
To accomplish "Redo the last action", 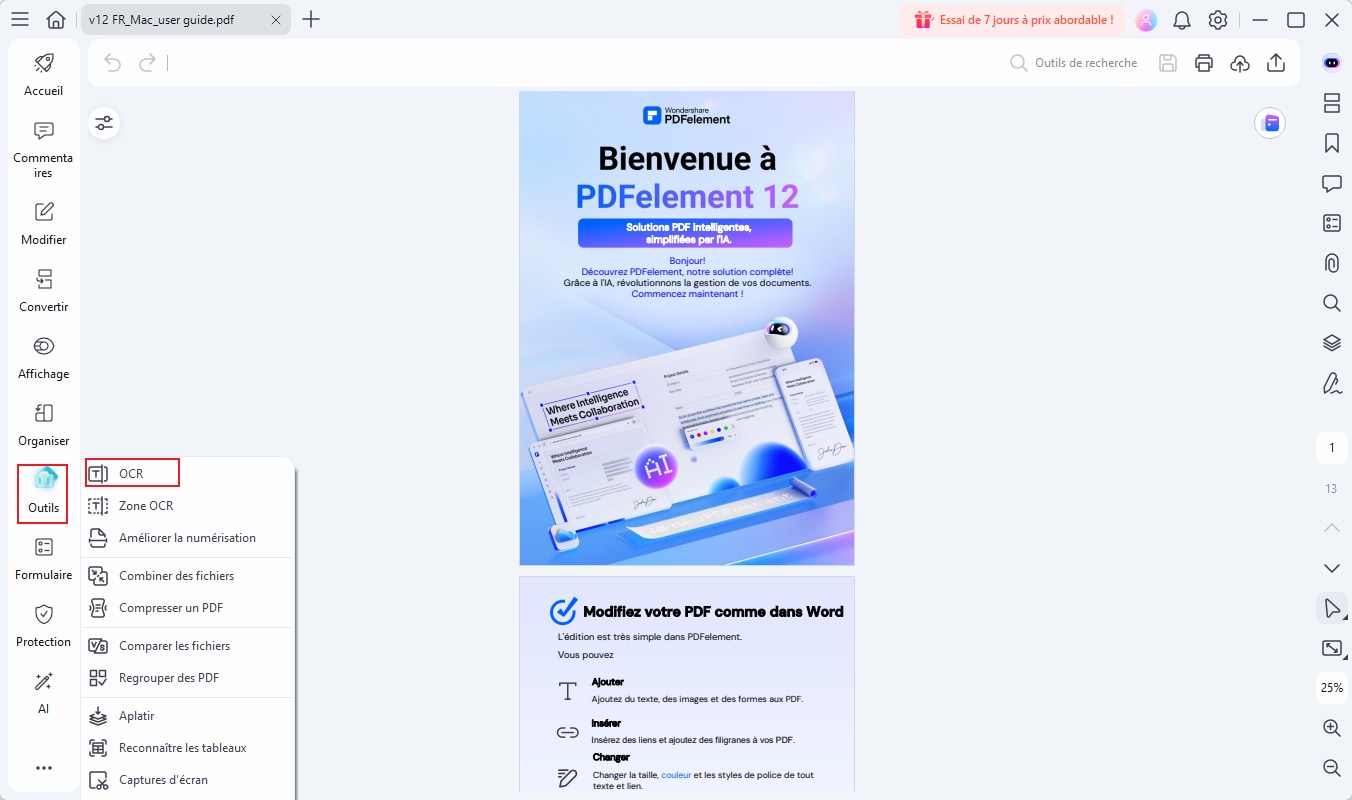I will pyautogui.click(x=147, y=63).
